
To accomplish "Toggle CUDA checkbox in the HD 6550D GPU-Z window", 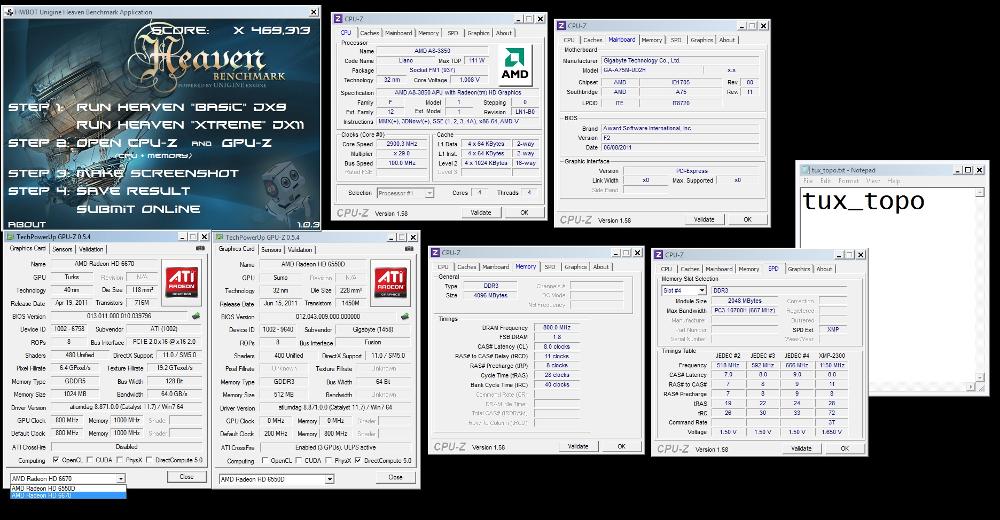I will tap(298, 461).
